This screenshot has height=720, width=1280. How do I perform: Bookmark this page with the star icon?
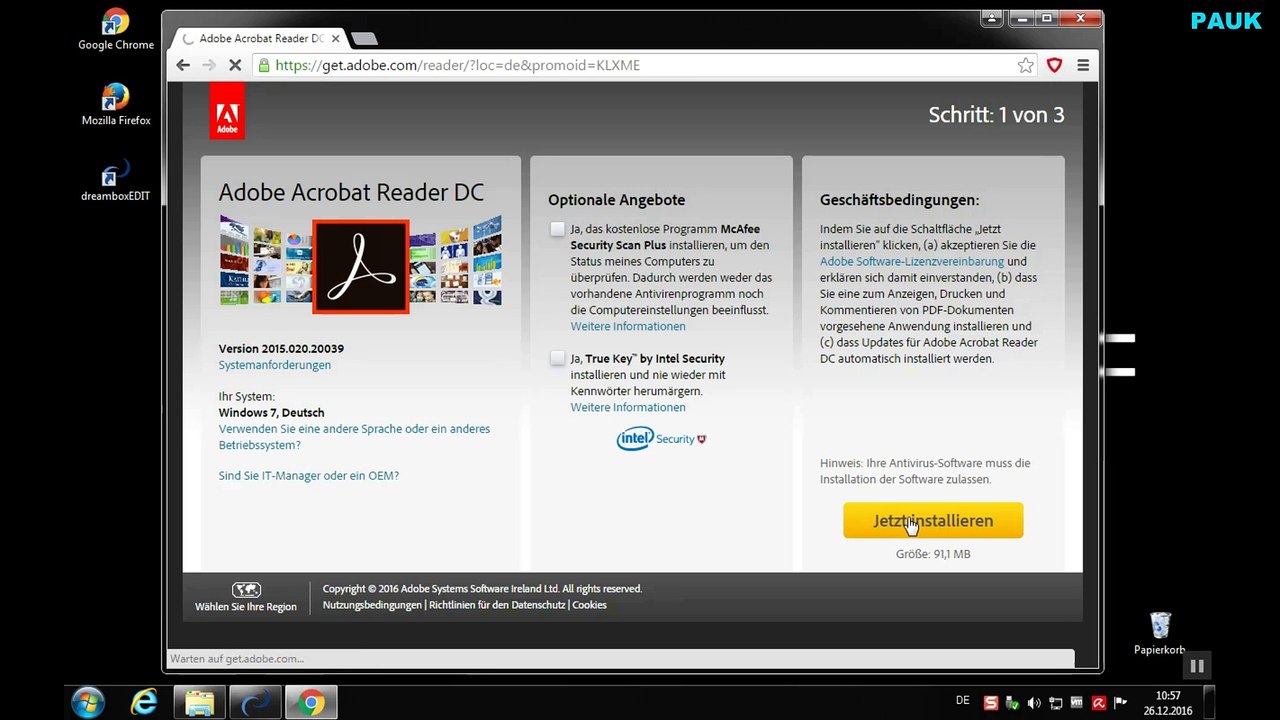(1026, 65)
